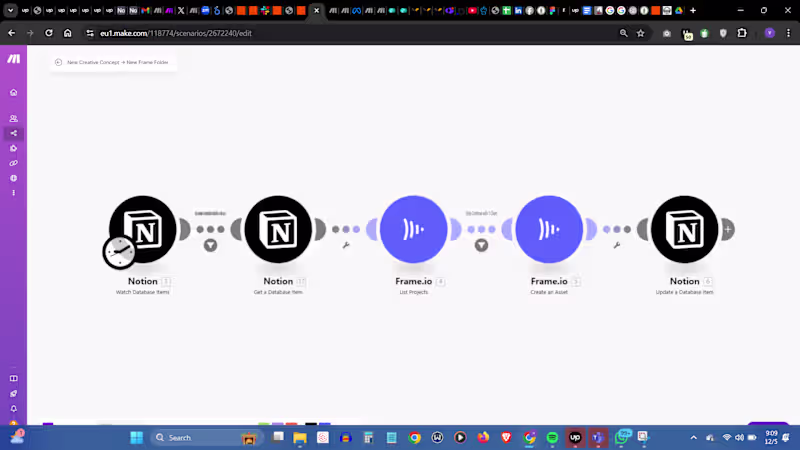Open the clock schedule on first Notion module
The width and height of the screenshot is (800, 450).
(x=119, y=252)
